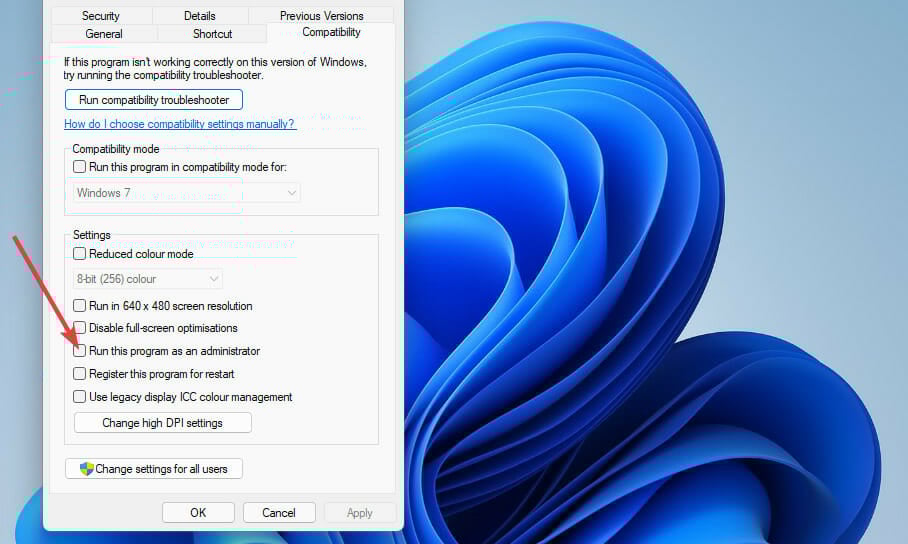Open the manual compatibility settings help link
This screenshot has width=908, height=544.
click(180, 123)
